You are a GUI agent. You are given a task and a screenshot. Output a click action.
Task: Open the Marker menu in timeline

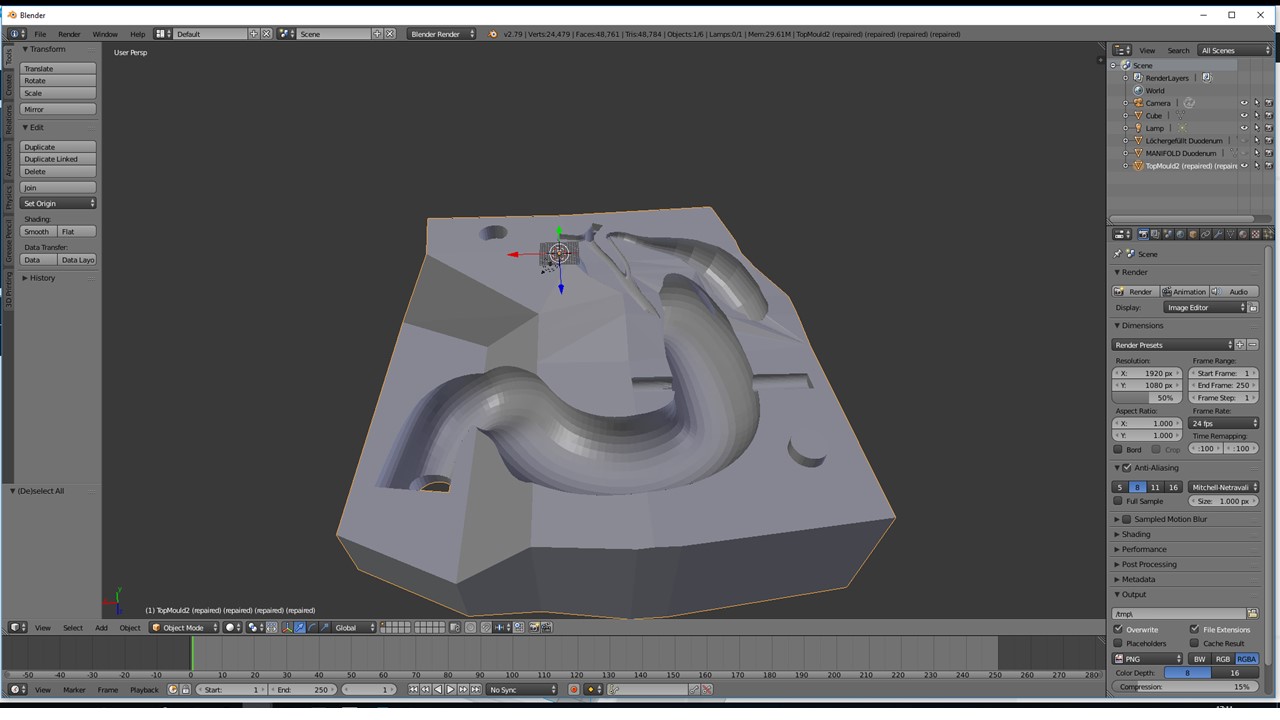tap(74, 689)
